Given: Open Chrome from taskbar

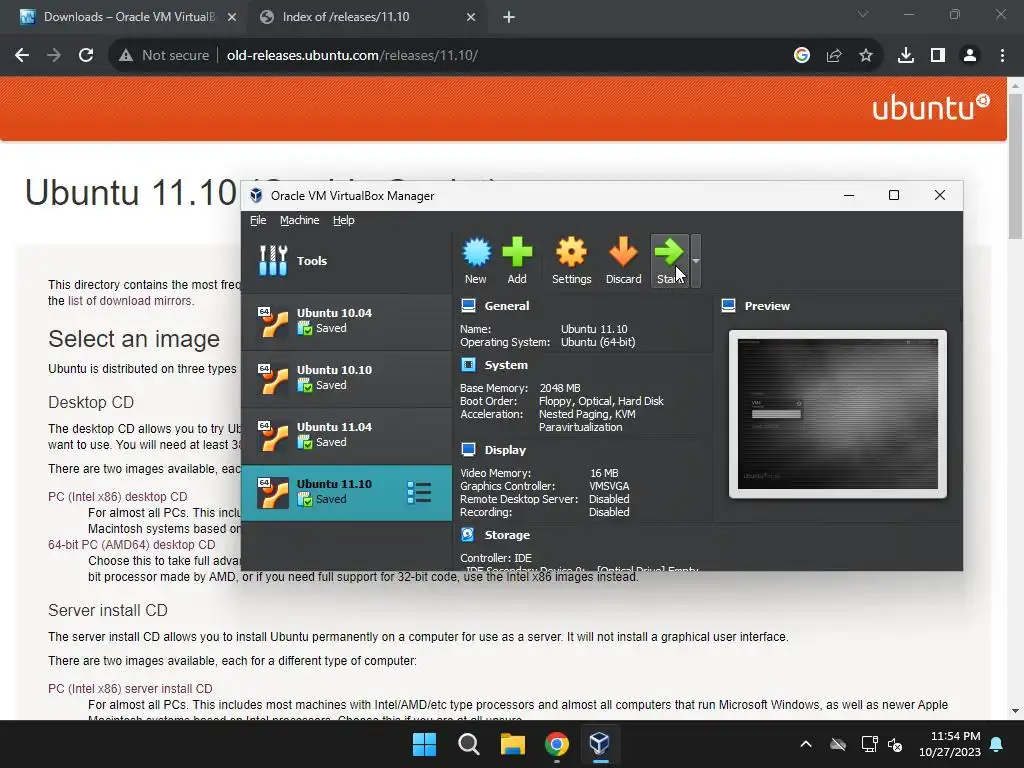Looking at the screenshot, I should tap(556, 744).
